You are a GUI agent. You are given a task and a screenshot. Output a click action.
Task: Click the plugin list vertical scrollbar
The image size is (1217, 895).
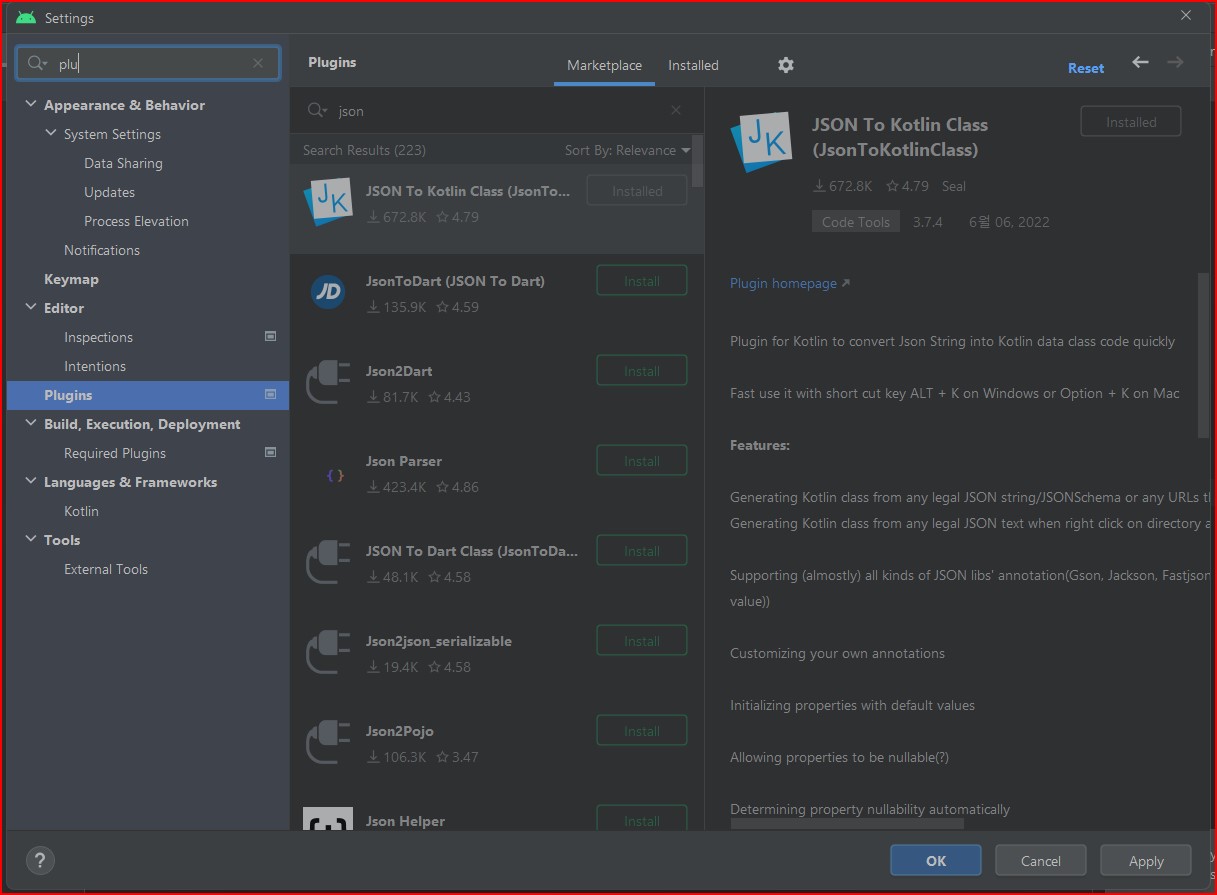coord(697,160)
